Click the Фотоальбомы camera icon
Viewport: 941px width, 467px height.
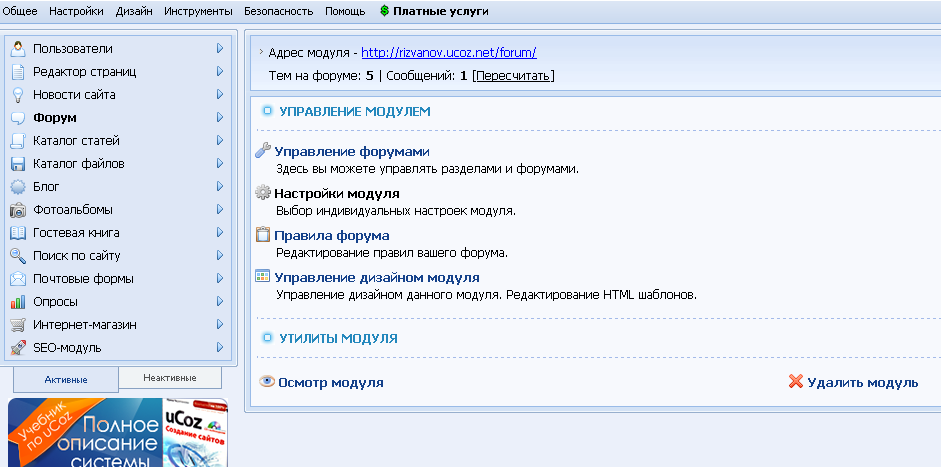pos(18,210)
